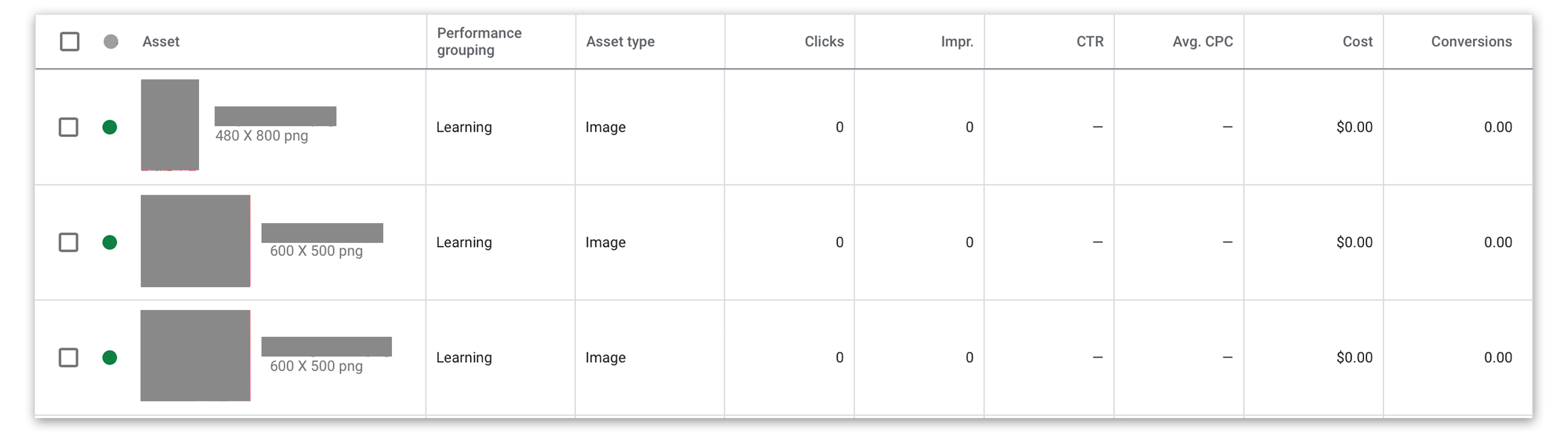Check the box for the middle 600 X 500 row
Image resolution: width=1568 pixels, height=434 pixels.
[x=68, y=242]
